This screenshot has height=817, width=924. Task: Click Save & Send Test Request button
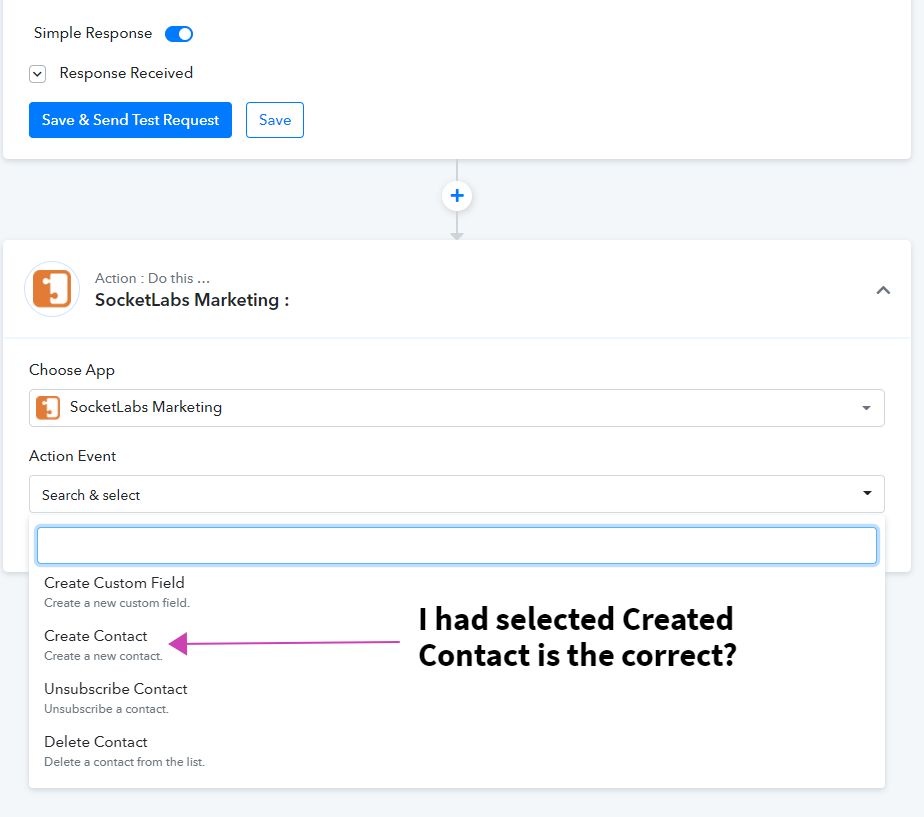tap(130, 120)
